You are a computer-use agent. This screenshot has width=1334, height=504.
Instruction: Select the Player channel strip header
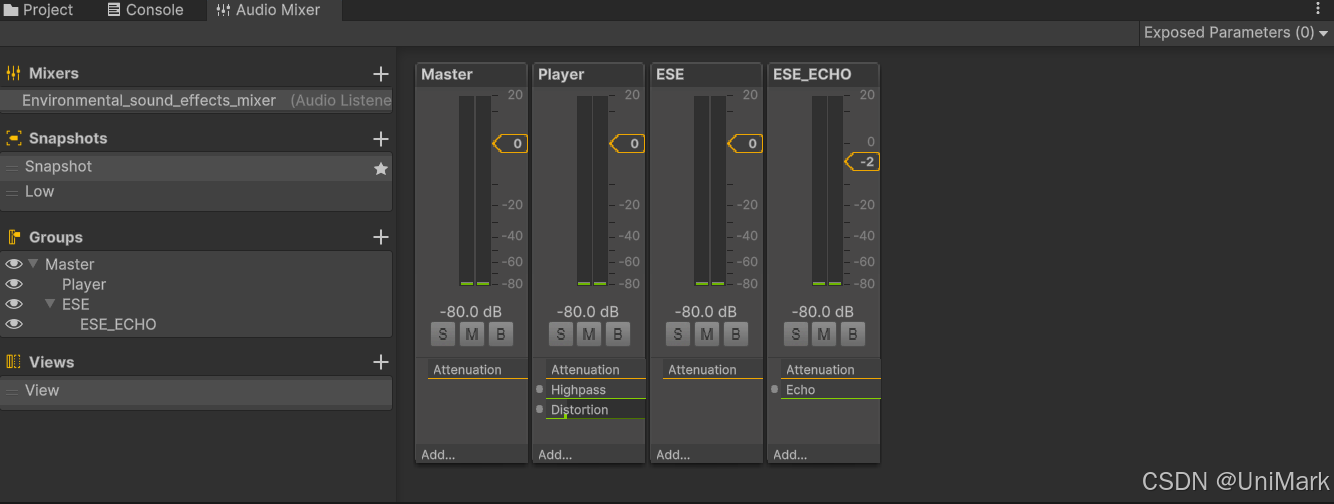[x=589, y=74]
